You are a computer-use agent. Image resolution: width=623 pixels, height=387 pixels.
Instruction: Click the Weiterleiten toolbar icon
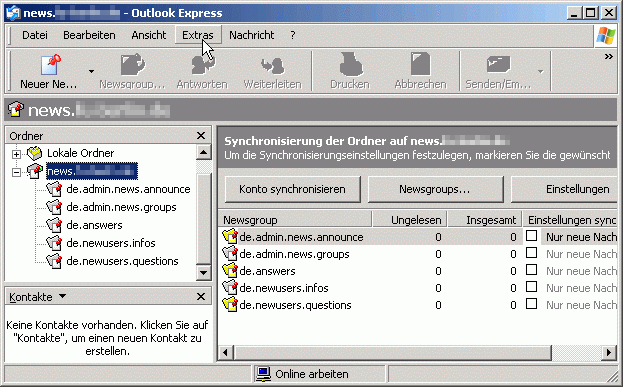[x=273, y=66]
